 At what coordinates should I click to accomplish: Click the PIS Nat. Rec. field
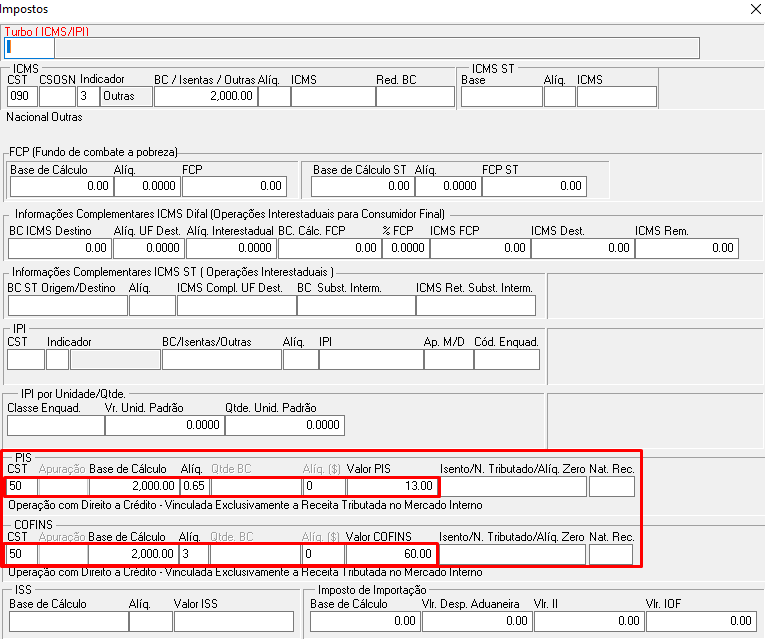pos(612,486)
